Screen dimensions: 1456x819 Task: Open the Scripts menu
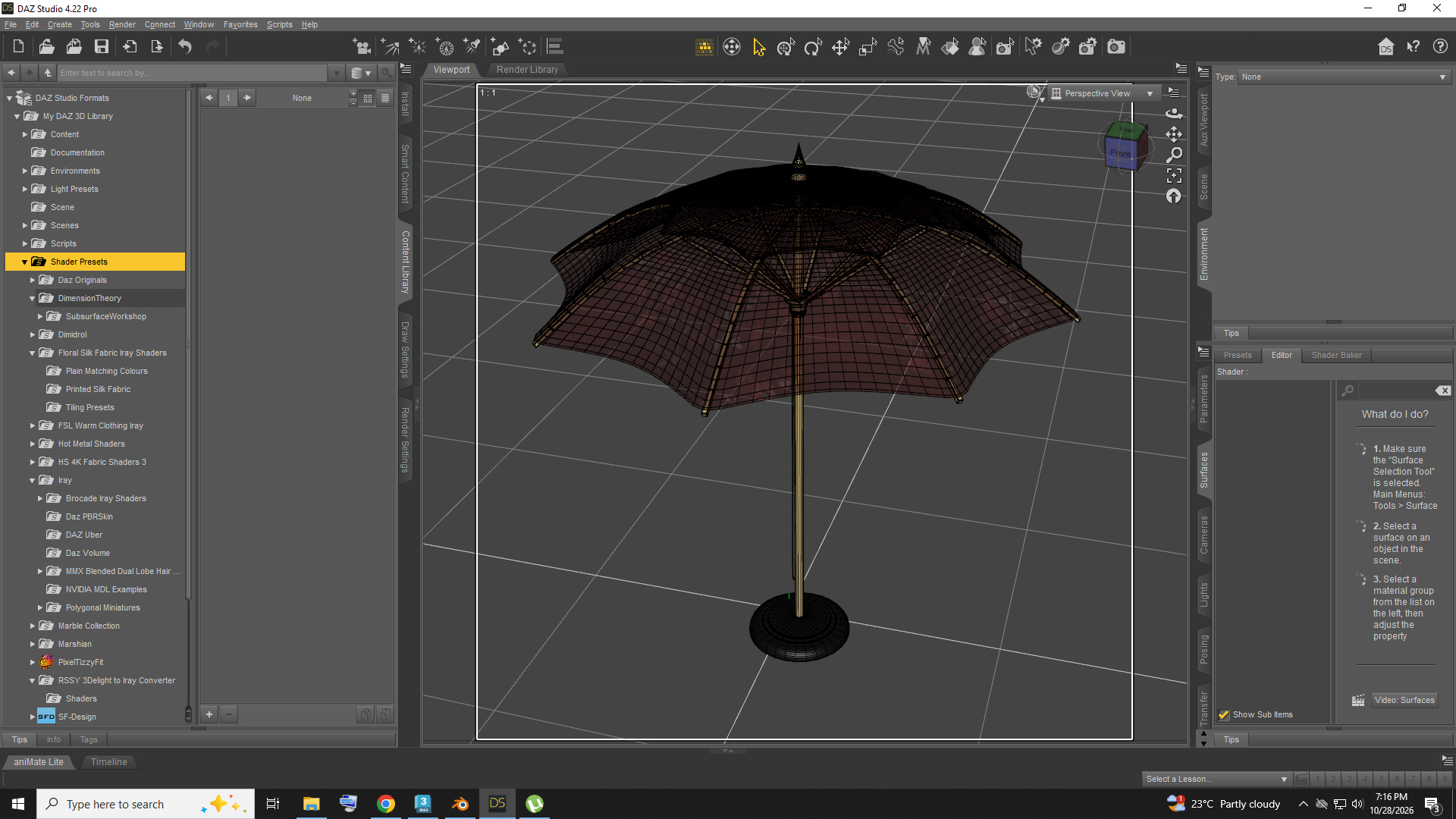[x=279, y=24]
